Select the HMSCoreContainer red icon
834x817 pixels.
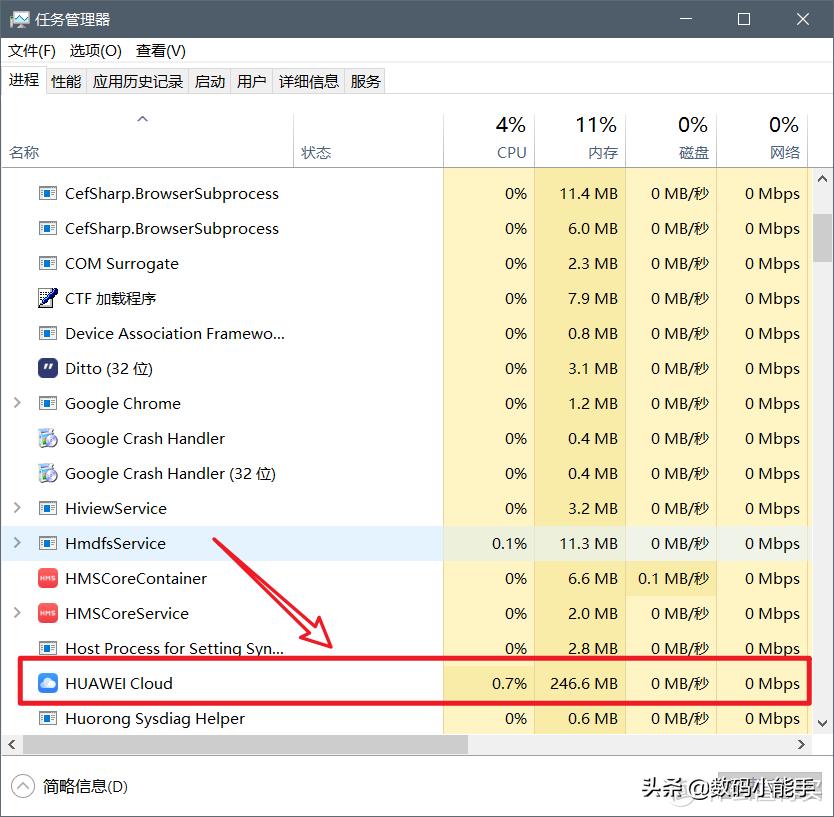click(47, 578)
